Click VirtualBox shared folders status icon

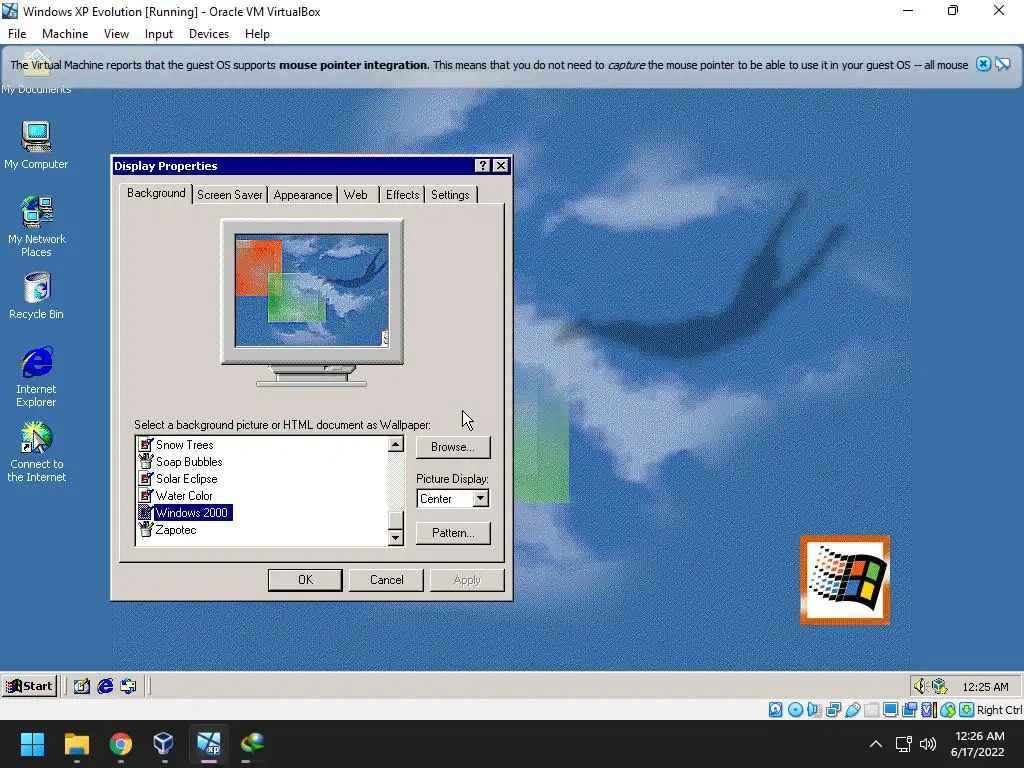pyautogui.click(x=871, y=710)
